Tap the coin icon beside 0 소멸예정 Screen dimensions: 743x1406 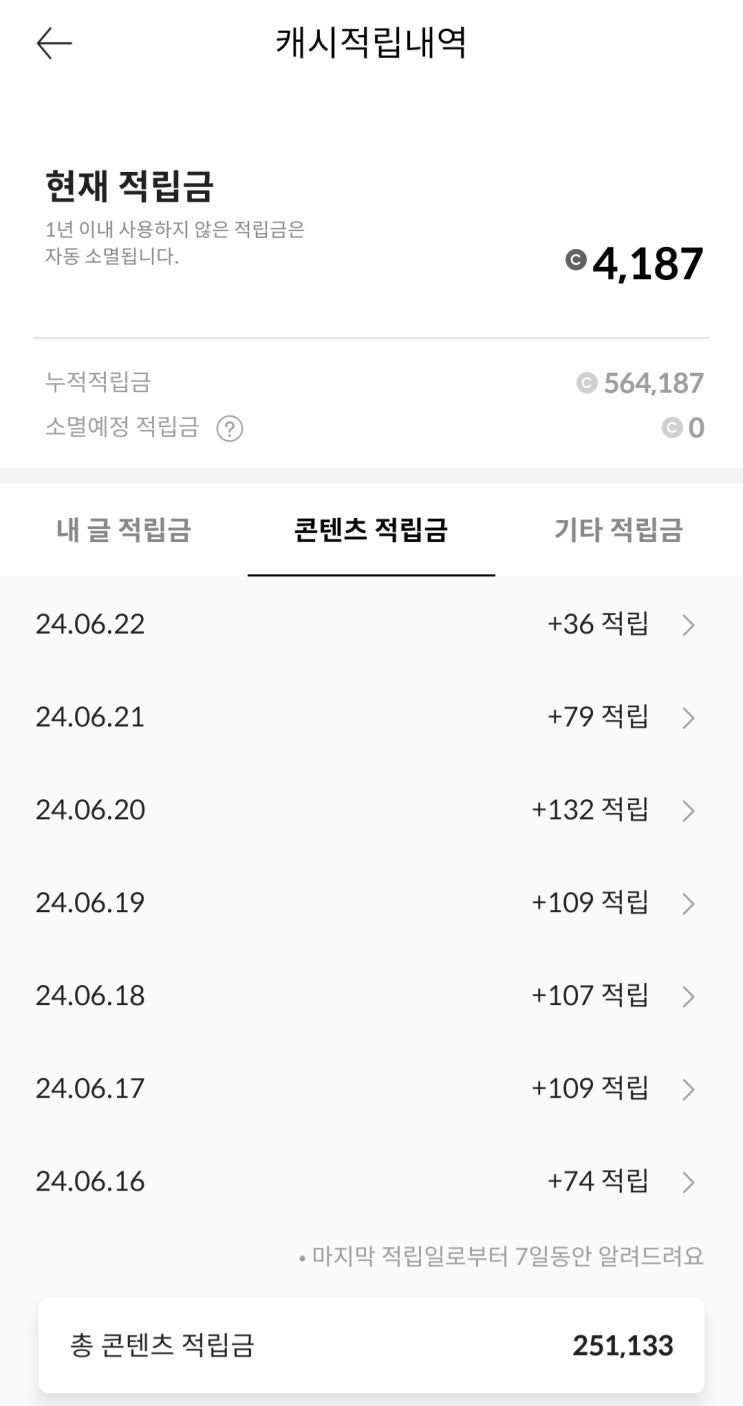click(672, 429)
